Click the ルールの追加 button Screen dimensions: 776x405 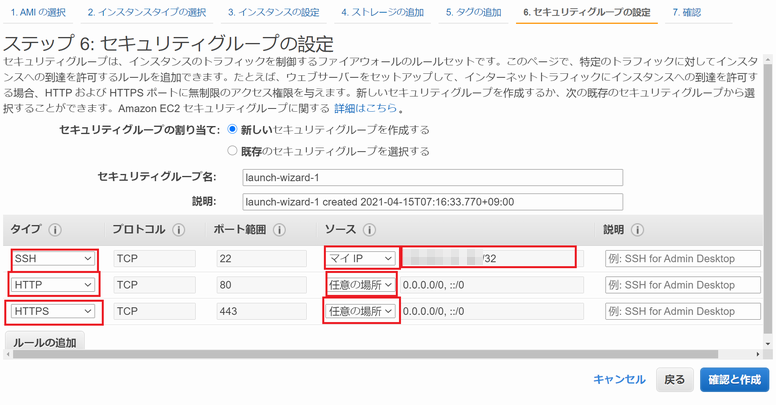pos(45,341)
